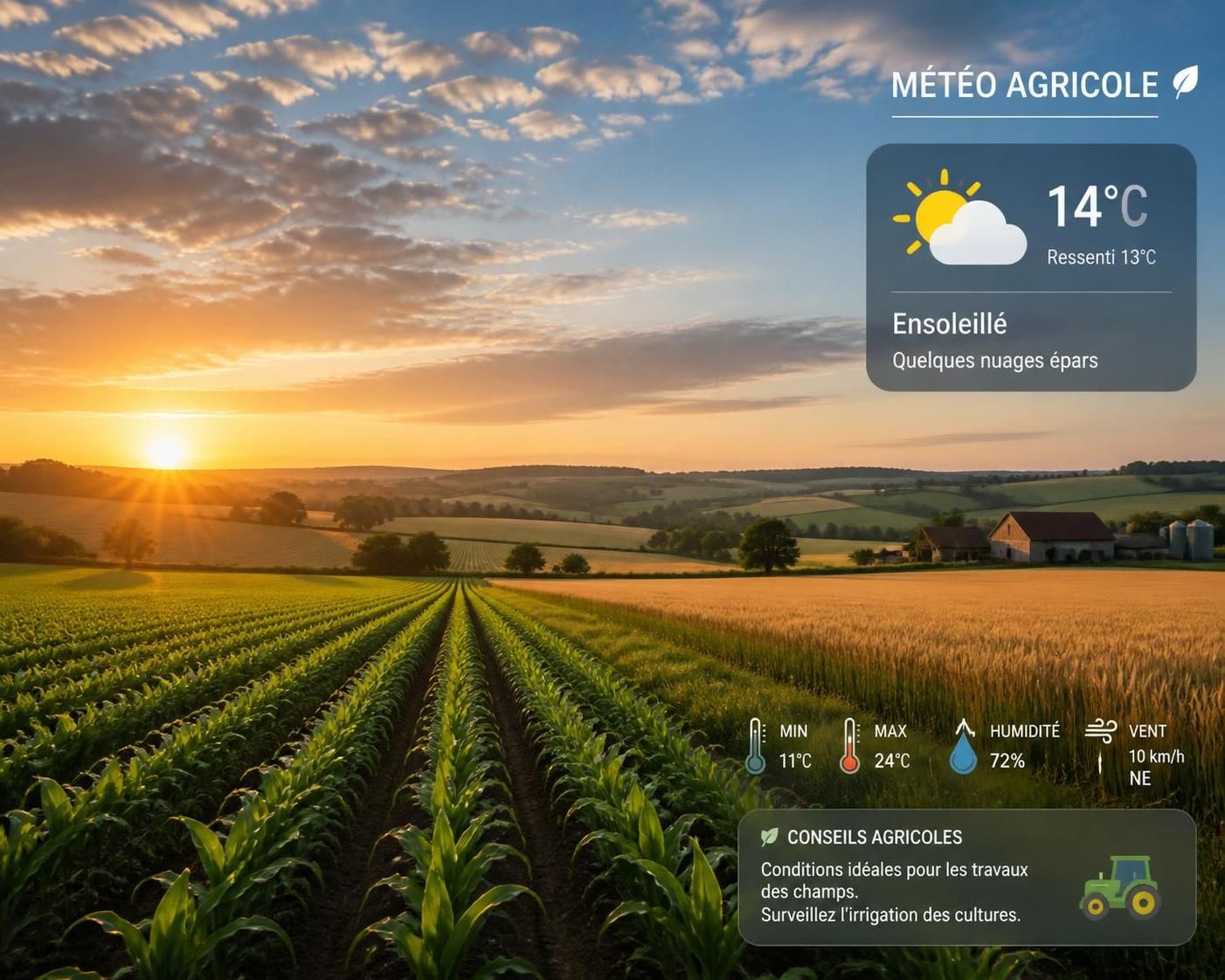The image size is (1225, 980).
Task: Tap the green tractor icon
Action: tap(1120, 887)
